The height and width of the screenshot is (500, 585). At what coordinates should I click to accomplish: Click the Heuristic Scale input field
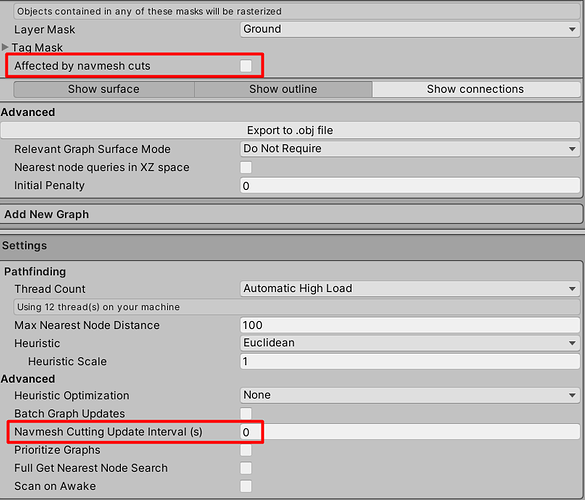(x=410, y=361)
